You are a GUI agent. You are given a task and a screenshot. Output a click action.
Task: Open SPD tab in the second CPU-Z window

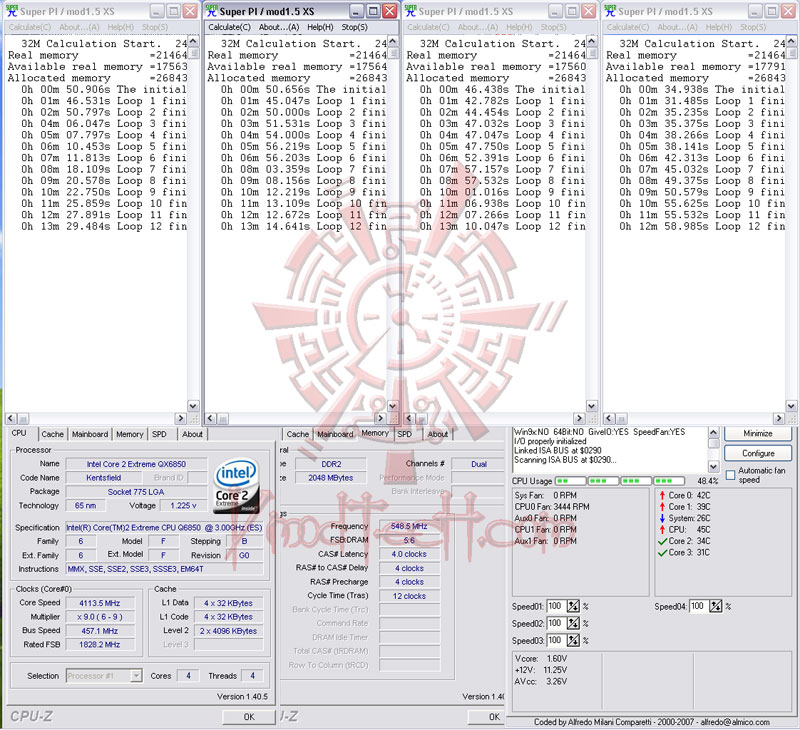404,434
